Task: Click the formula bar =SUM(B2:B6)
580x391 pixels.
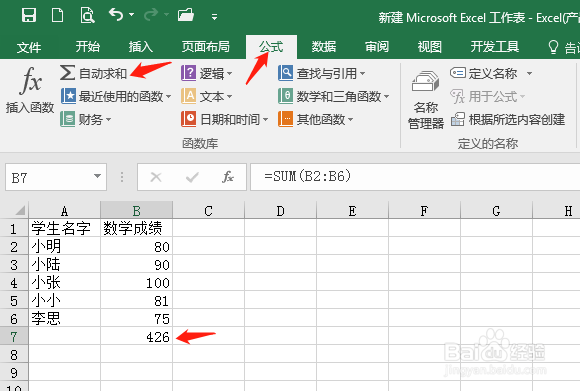Action: coord(415,176)
